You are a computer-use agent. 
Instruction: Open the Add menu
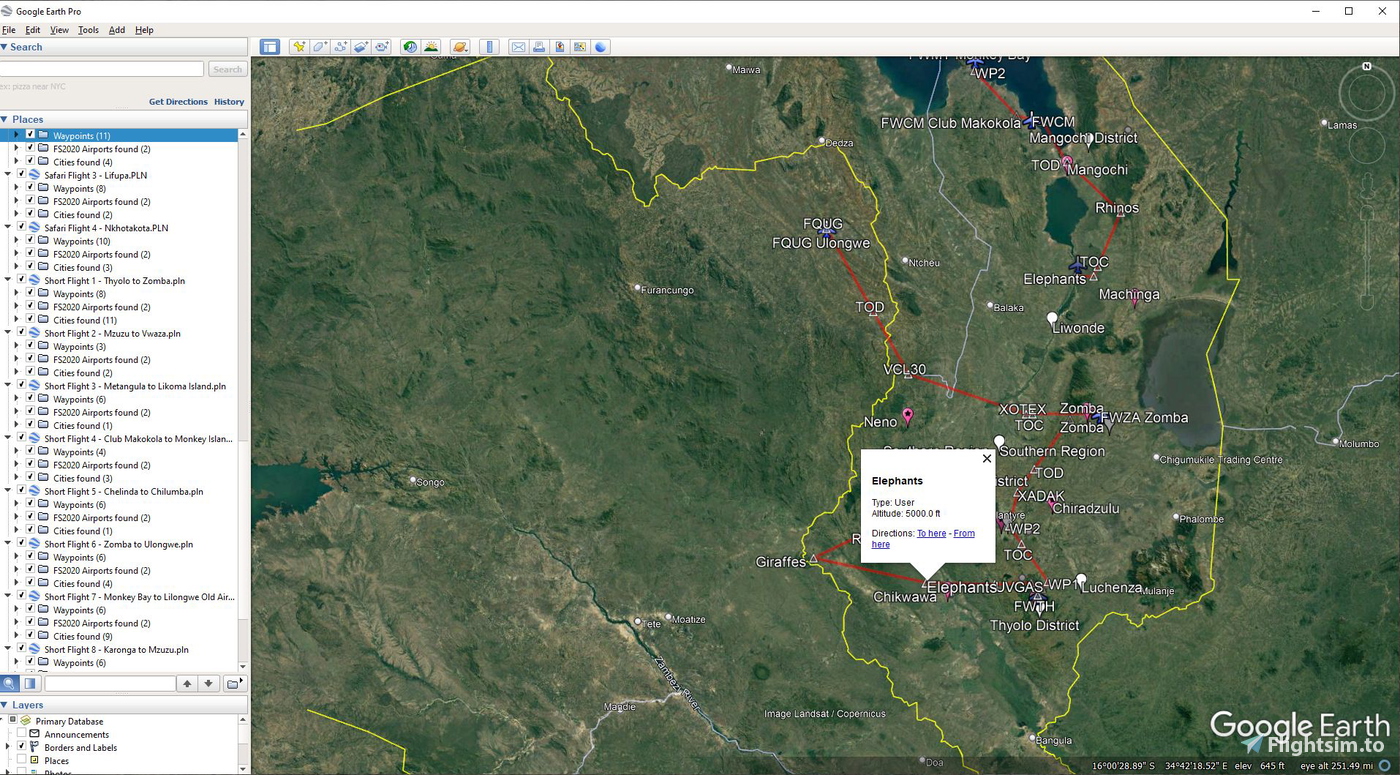(x=117, y=30)
